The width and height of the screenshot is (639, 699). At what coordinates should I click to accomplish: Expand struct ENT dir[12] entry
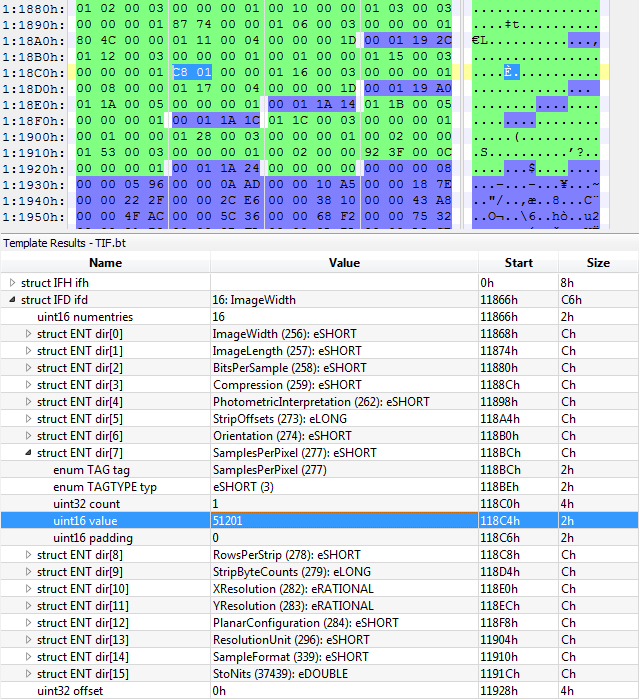(x=28, y=623)
